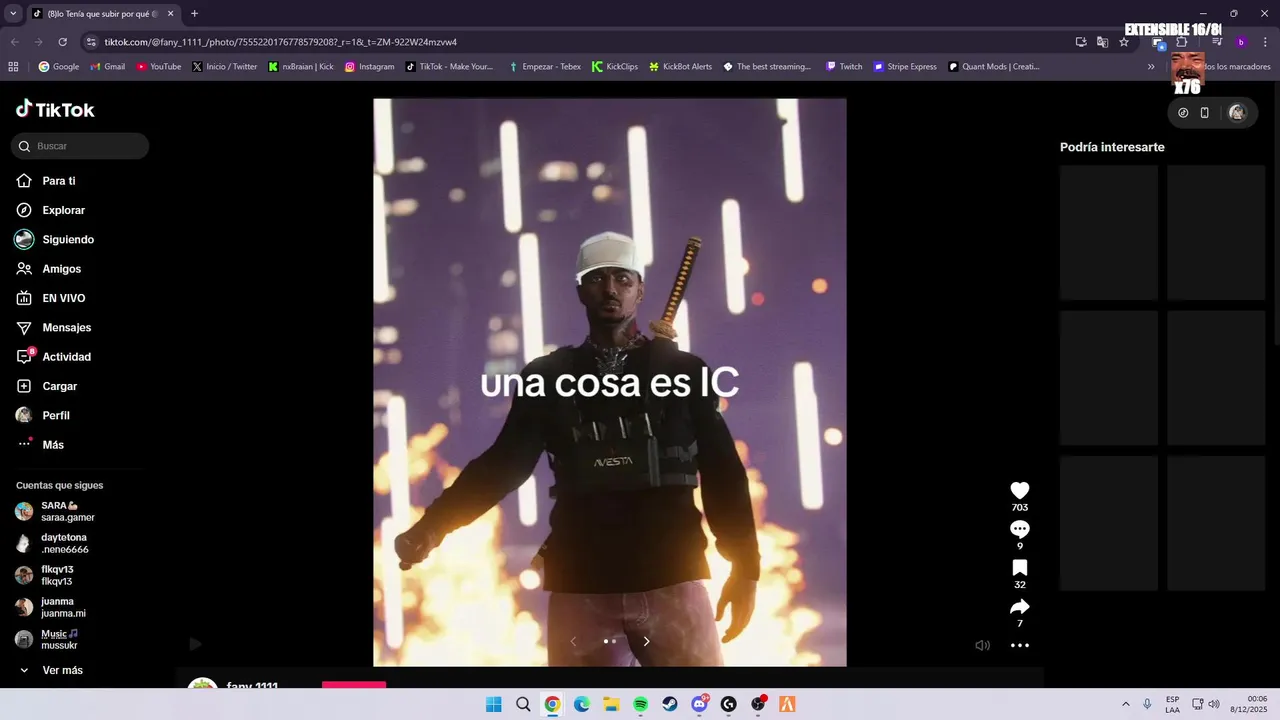Click the phone app icon in top pill
1280x720 pixels.
(1204, 113)
